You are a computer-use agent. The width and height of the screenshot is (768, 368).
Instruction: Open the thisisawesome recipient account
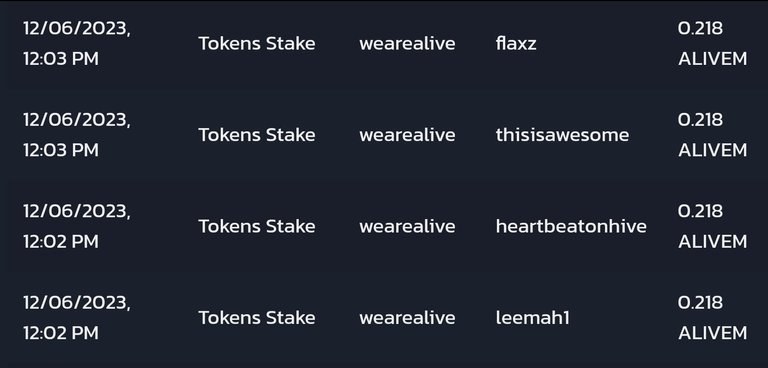(562, 135)
